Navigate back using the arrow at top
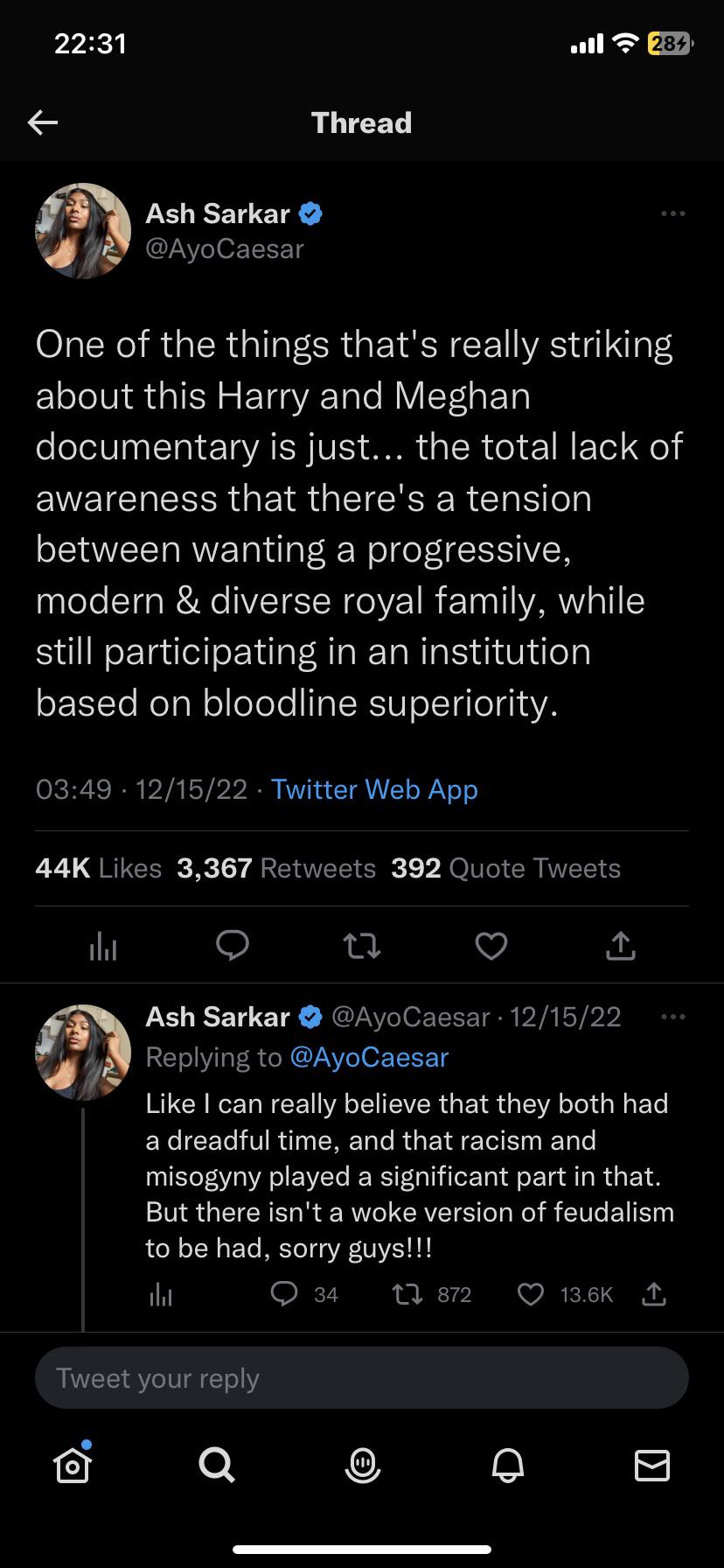Viewport: 724px width, 1568px height. [42, 122]
